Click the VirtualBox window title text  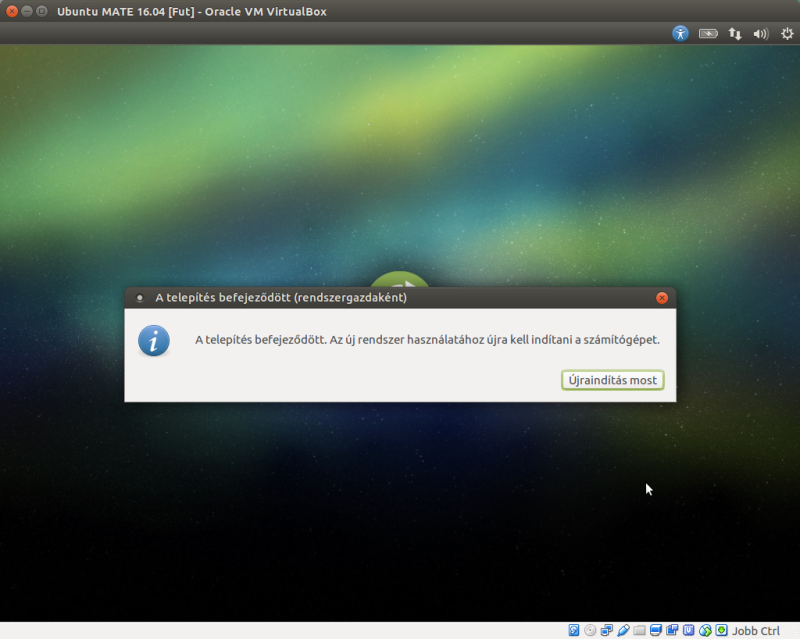[192, 11]
